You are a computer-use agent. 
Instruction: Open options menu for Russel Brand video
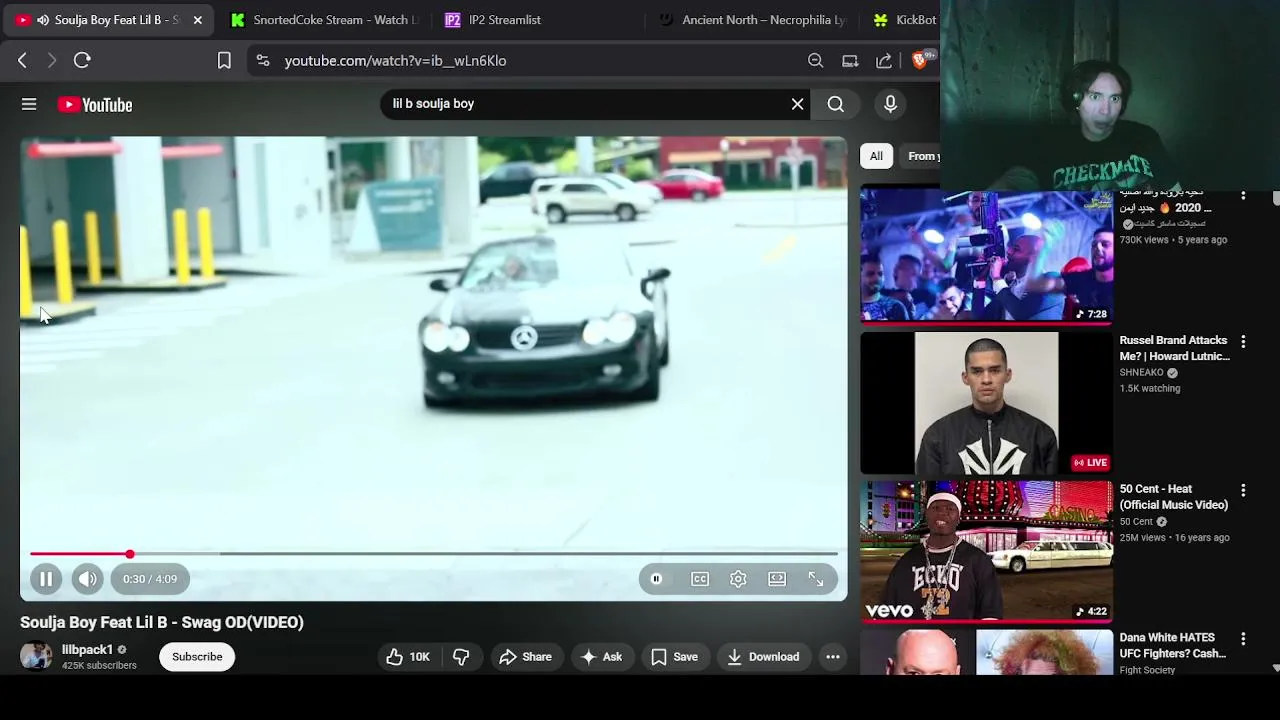1243,342
